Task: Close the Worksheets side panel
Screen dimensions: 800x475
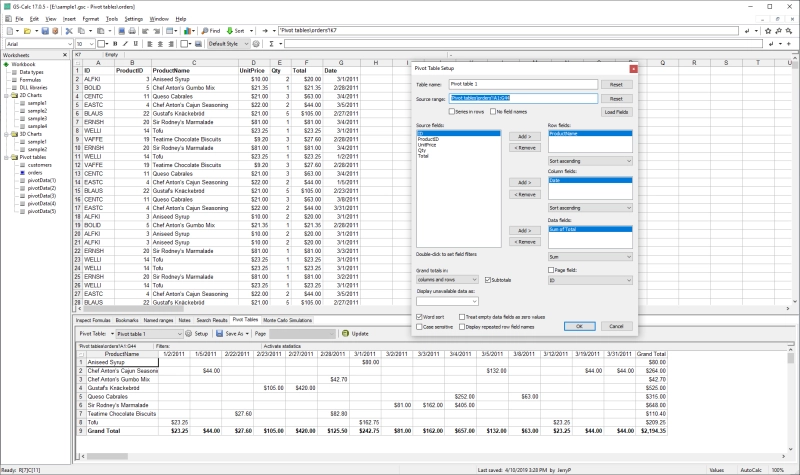Action: [65, 55]
